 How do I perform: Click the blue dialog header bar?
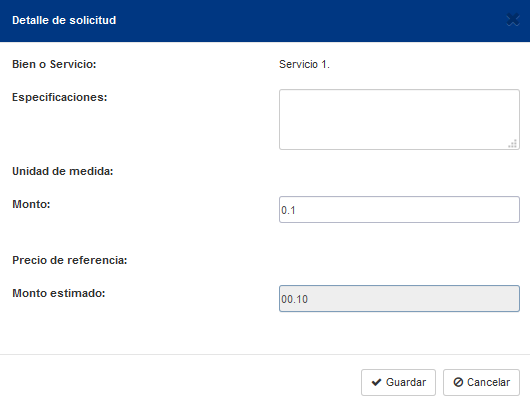(265, 21)
